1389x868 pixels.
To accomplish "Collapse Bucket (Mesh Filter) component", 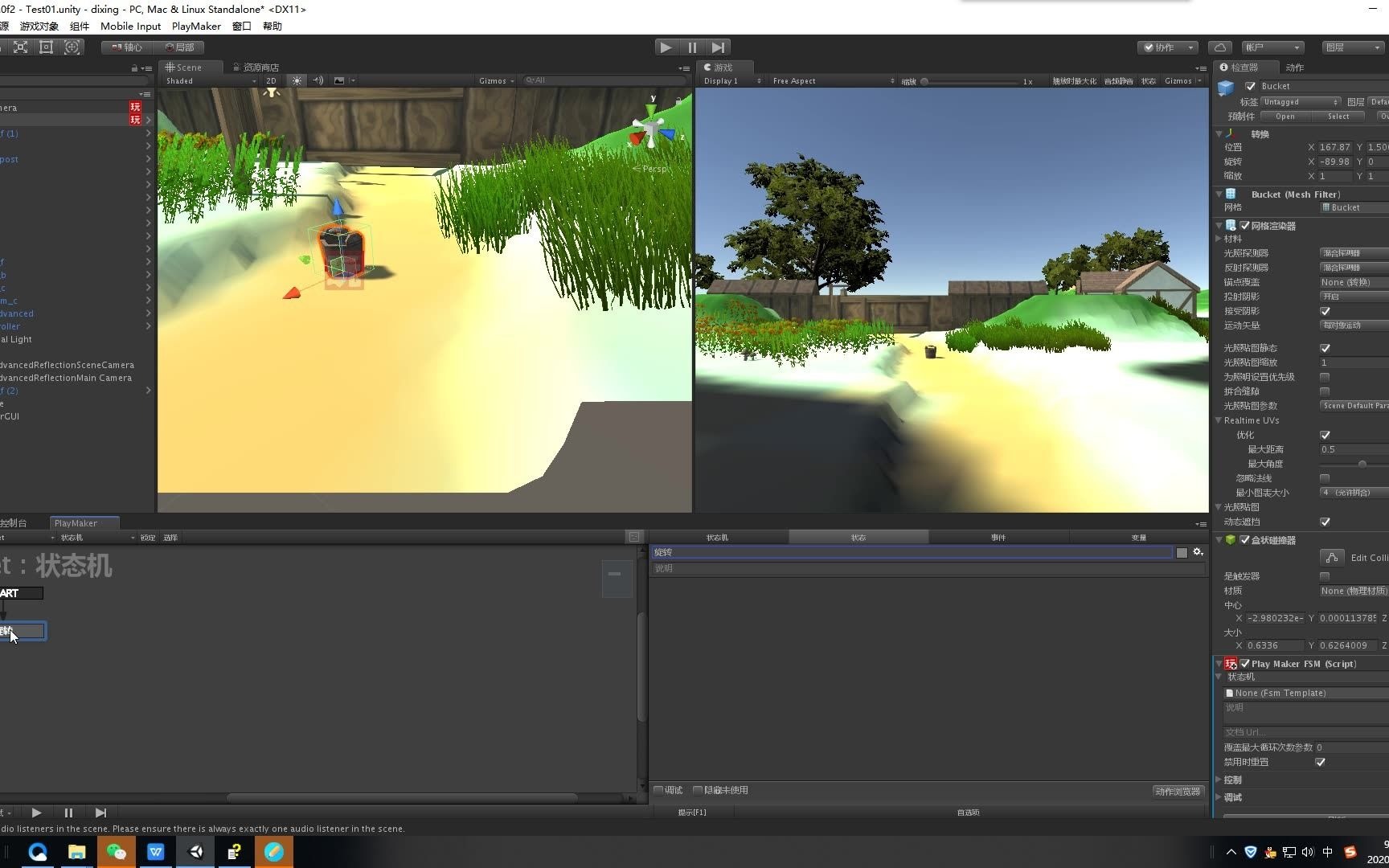I will (1219, 194).
